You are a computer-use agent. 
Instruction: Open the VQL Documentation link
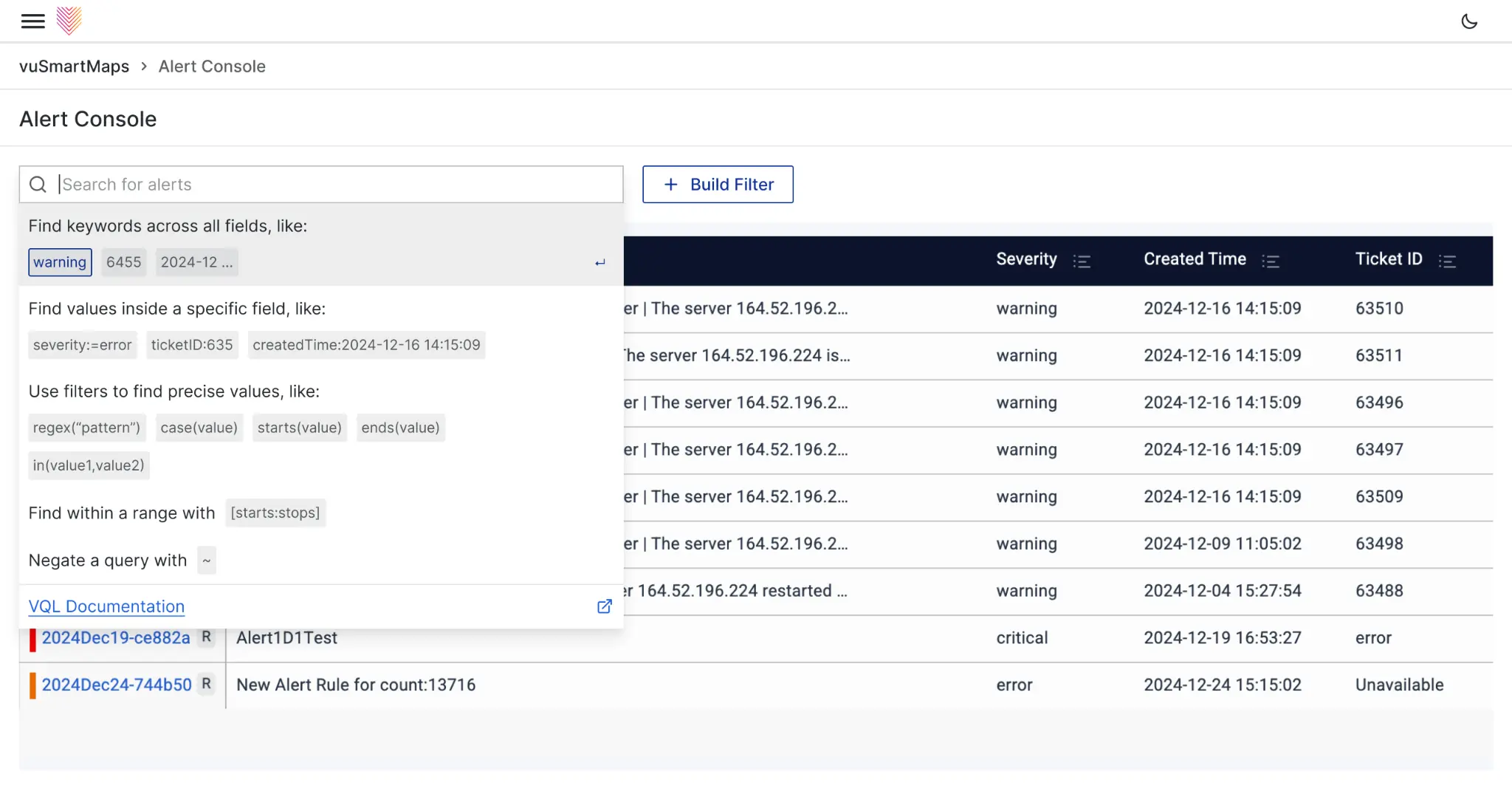pos(106,606)
